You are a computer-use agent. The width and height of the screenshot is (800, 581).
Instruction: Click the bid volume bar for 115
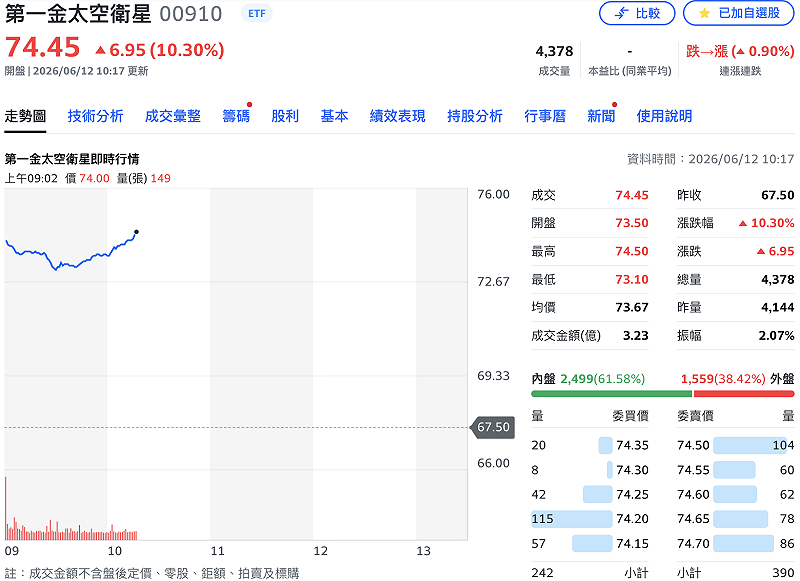click(x=571, y=519)
